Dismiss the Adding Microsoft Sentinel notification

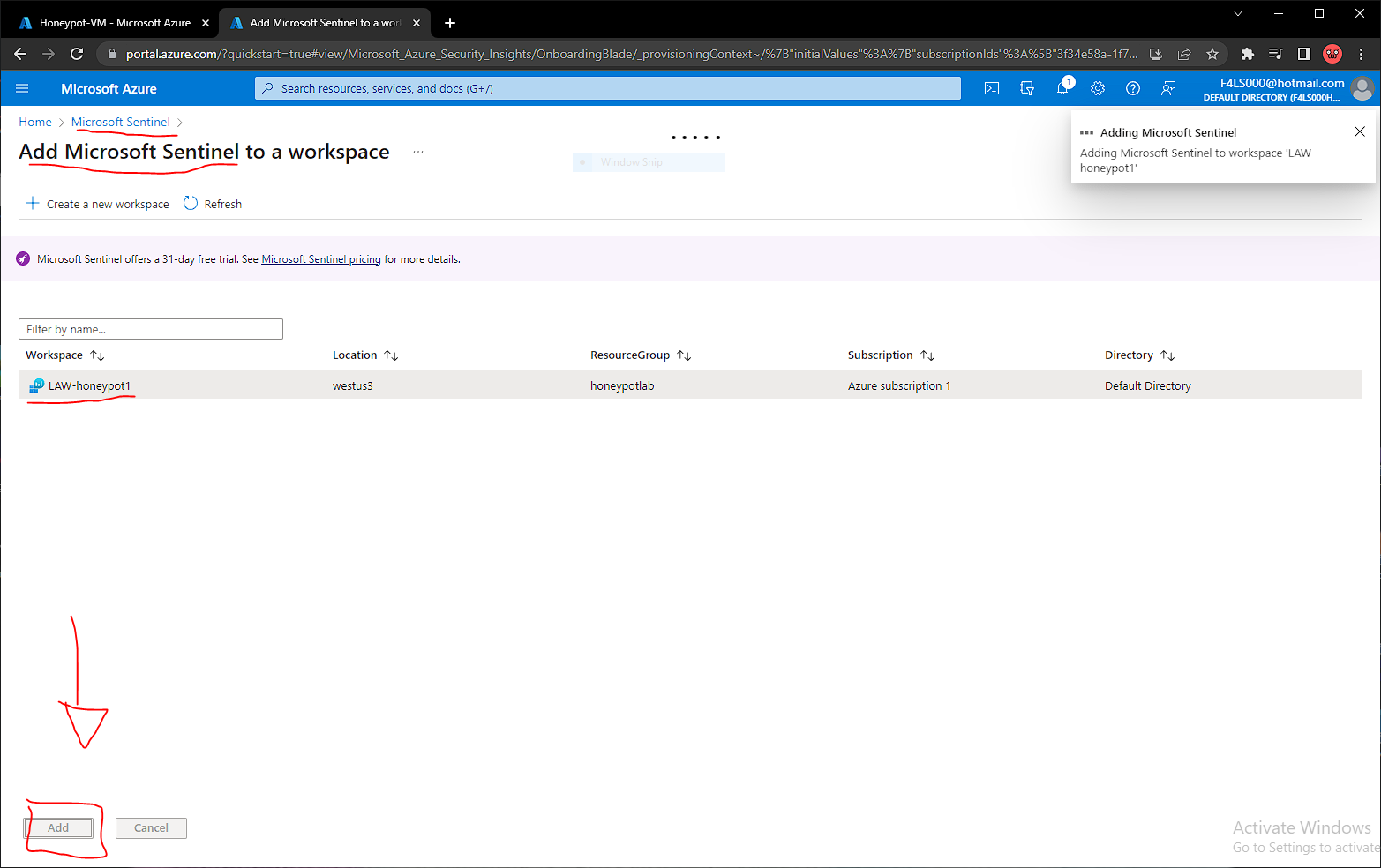tap(1360, 131)
